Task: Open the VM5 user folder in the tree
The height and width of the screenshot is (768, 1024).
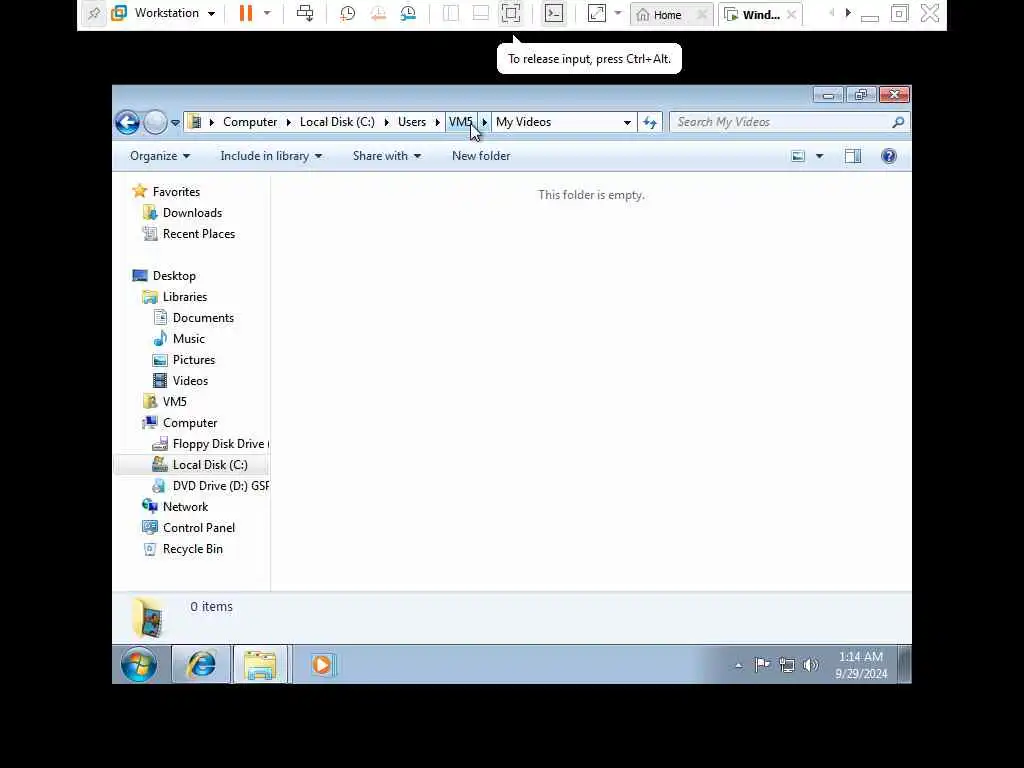Action: pyautogui.click(x=174, y=402)
